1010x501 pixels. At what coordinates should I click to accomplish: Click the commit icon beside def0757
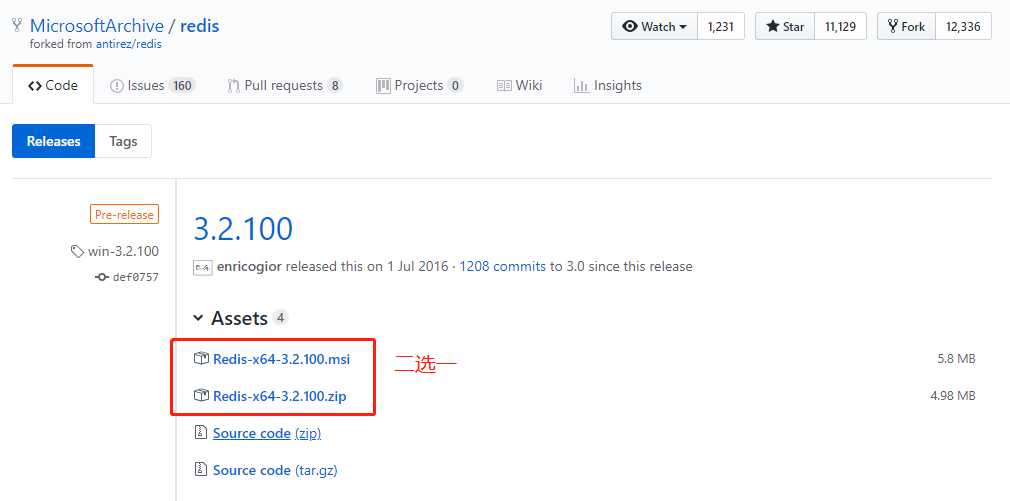[102, 277]
